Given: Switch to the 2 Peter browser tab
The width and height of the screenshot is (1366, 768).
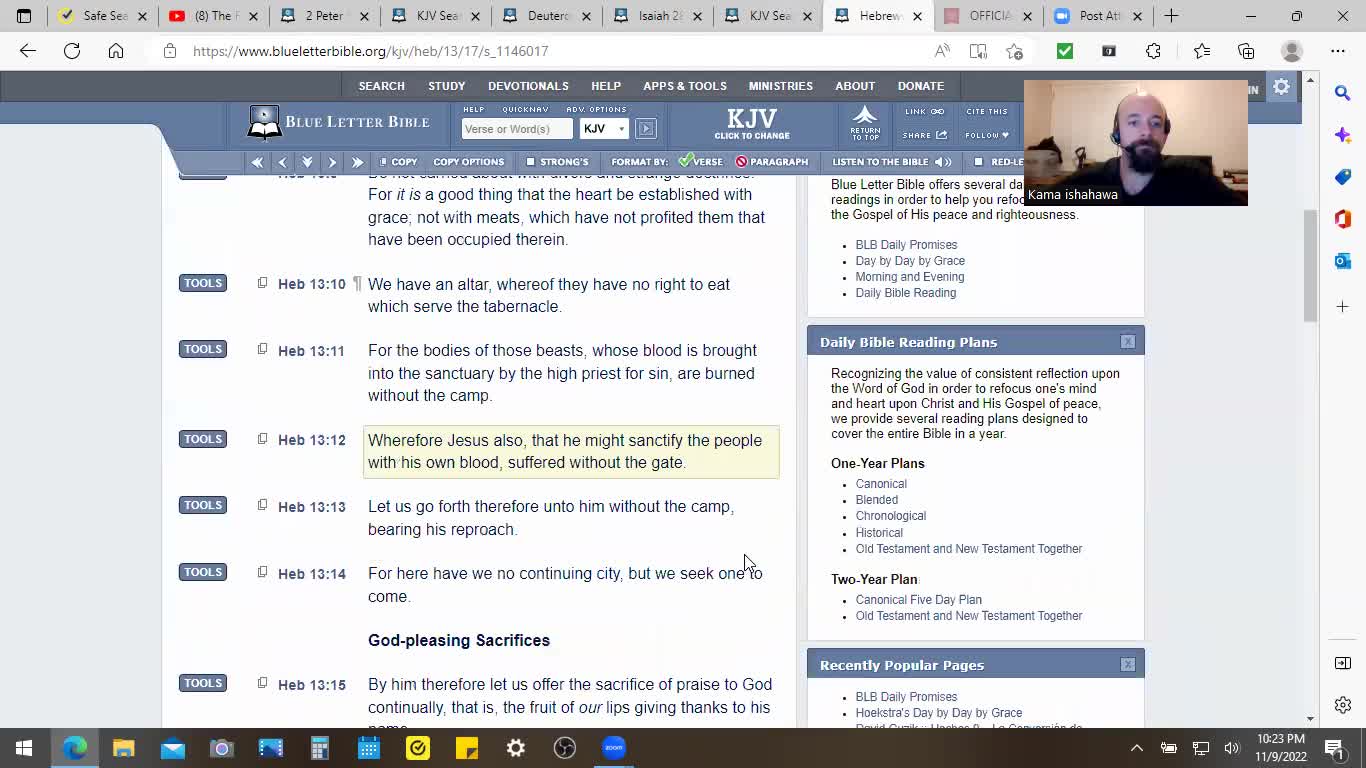Looking at the screenshot, I should click(x=323, y=16).
